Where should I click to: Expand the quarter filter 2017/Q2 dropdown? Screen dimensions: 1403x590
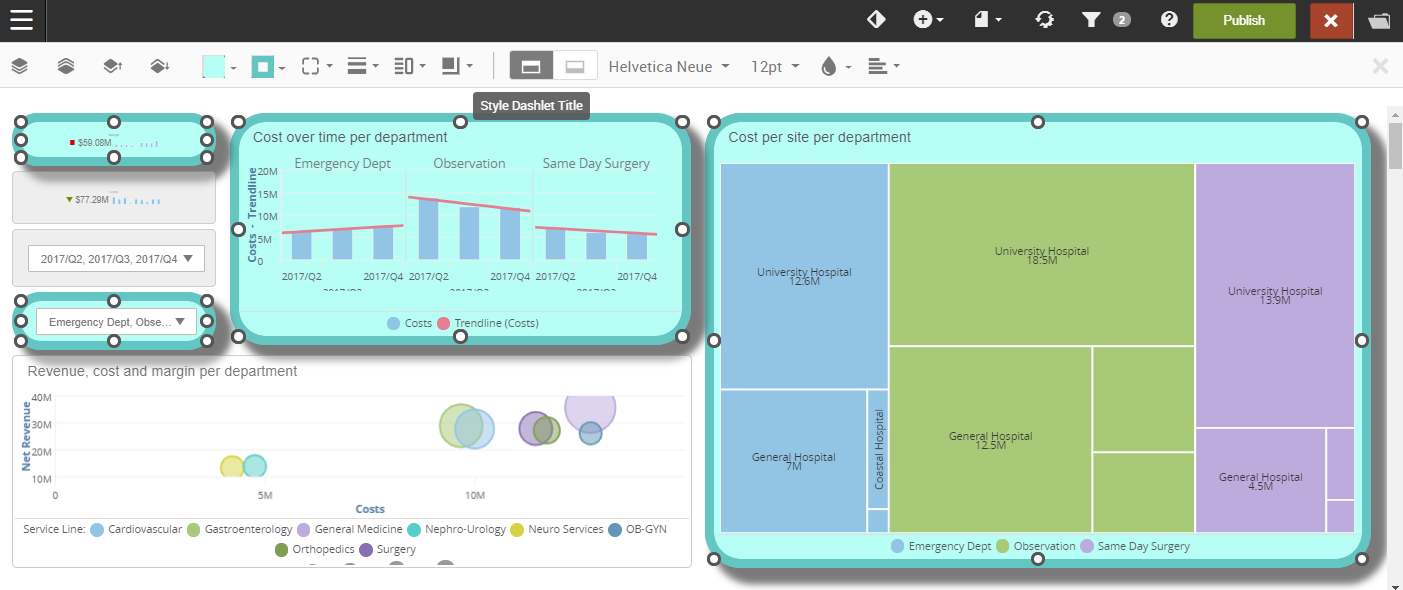tap(117, 259)
